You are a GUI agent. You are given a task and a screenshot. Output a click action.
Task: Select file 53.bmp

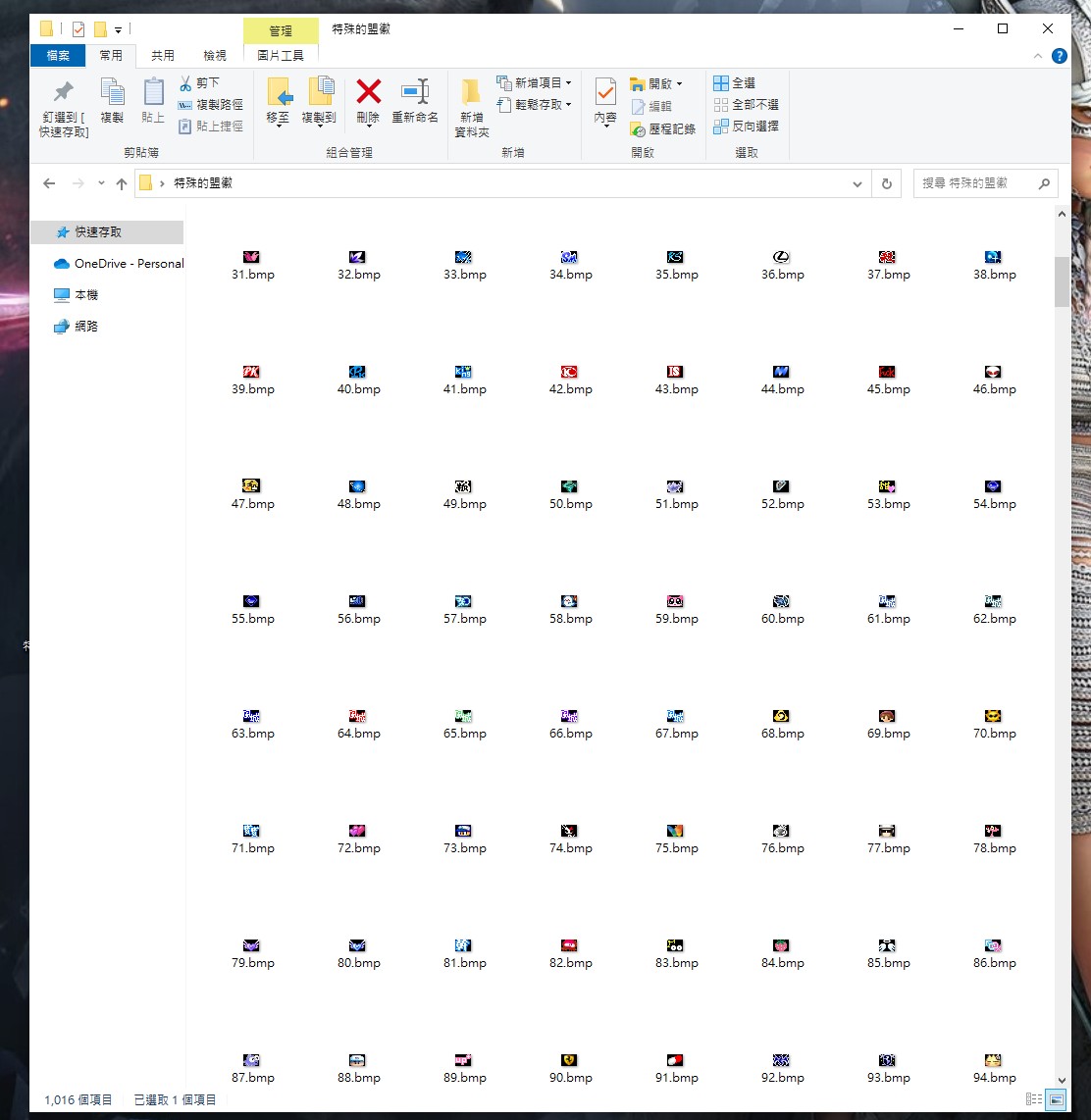(889, 495)
